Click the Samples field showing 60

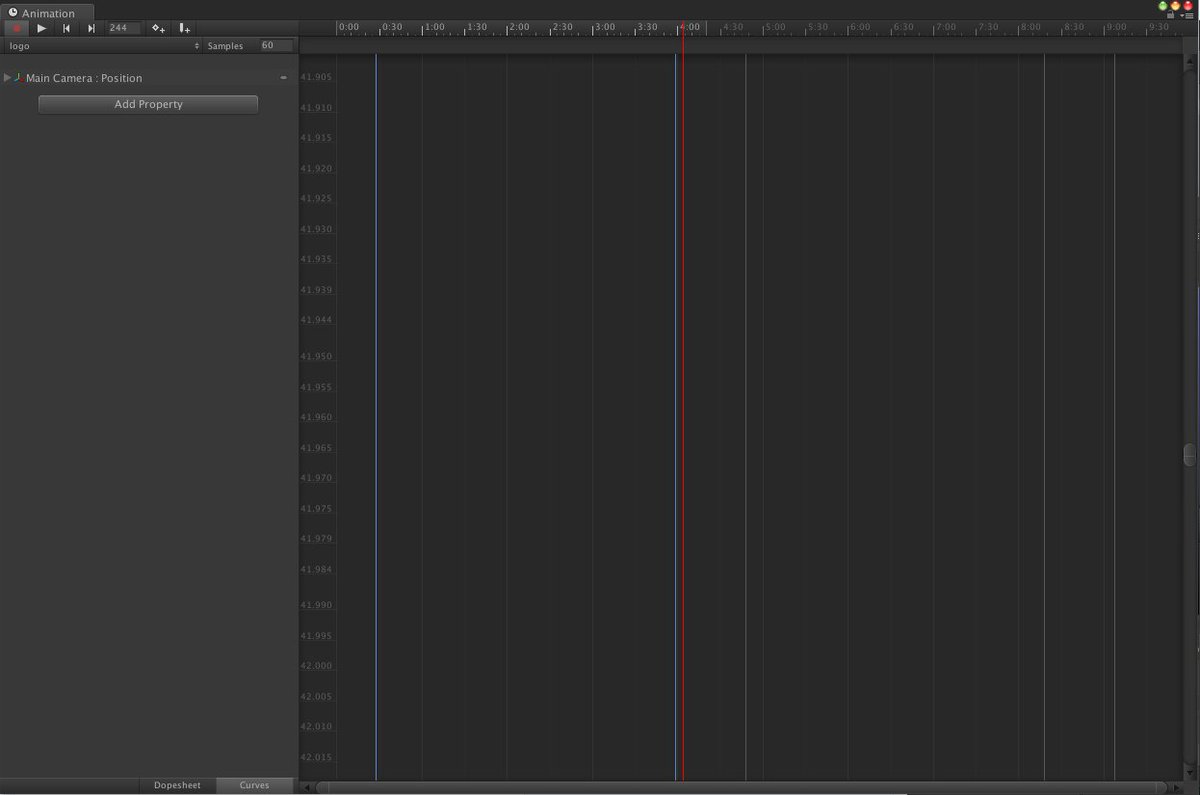[x=276, y=45]
